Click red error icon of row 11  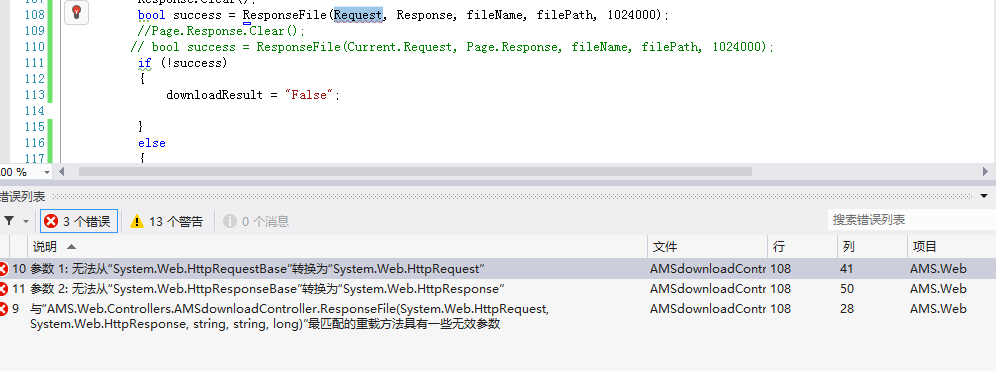pos(4,289)
